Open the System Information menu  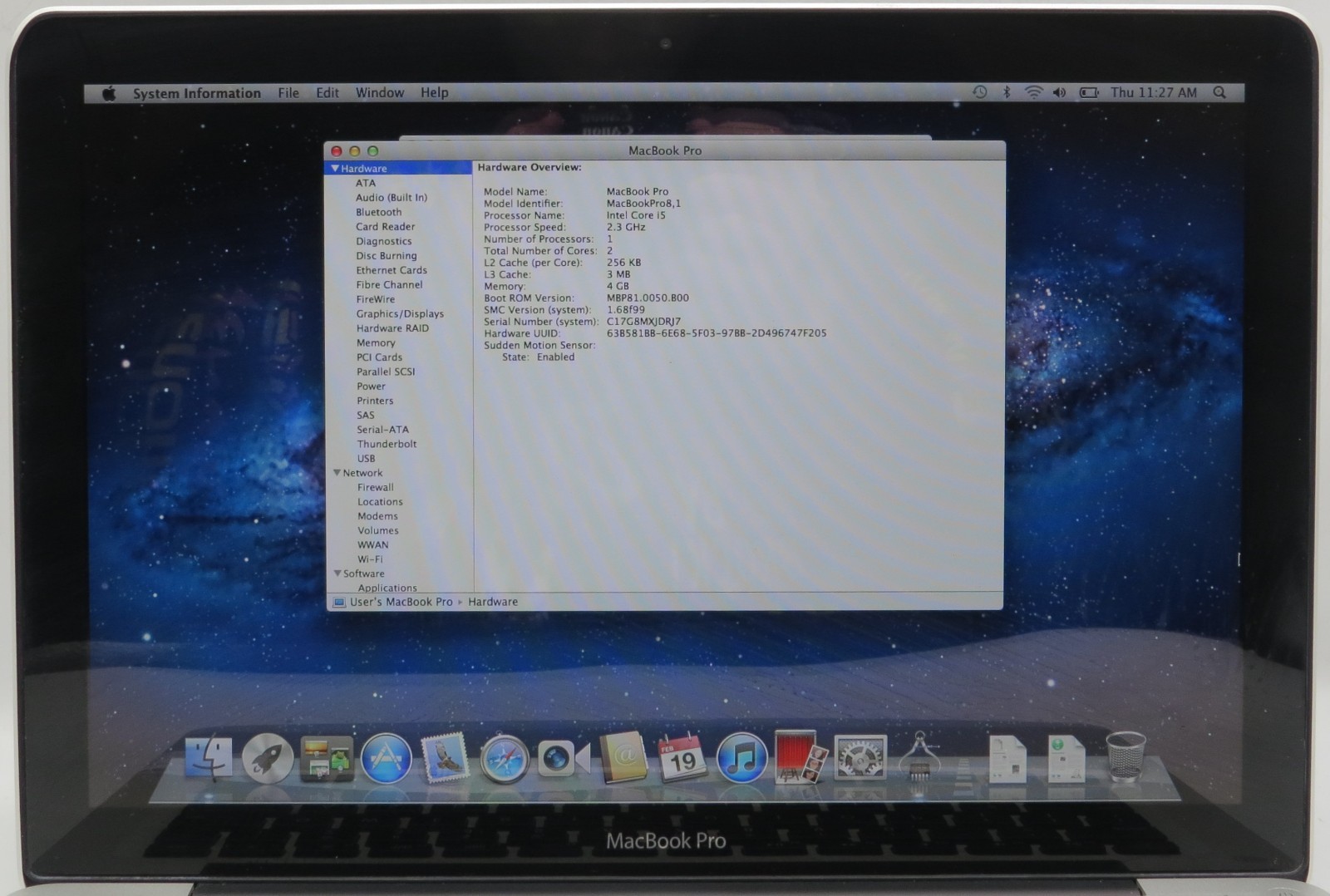[197, 93]
